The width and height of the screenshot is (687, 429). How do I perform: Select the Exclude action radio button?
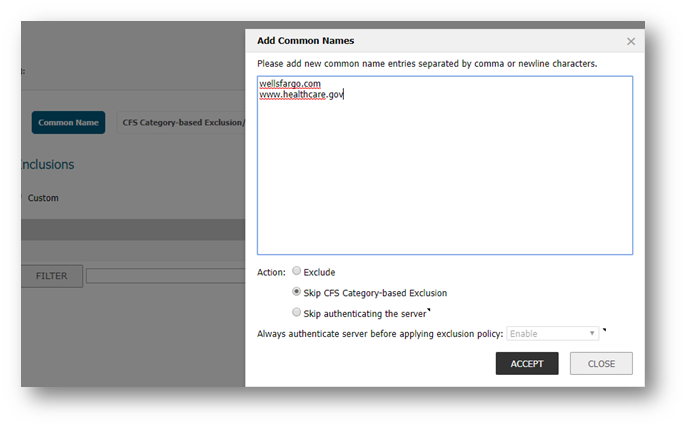click(296, 272)
